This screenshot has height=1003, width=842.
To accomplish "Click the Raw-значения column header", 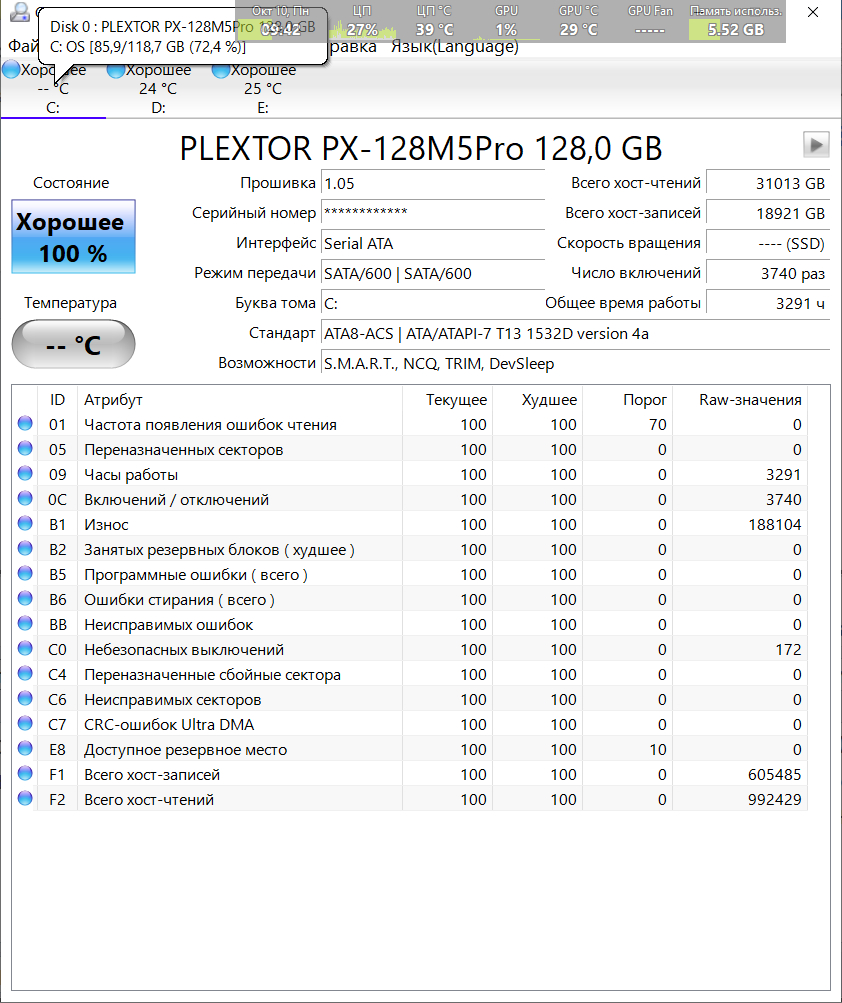I will [740, 400].
